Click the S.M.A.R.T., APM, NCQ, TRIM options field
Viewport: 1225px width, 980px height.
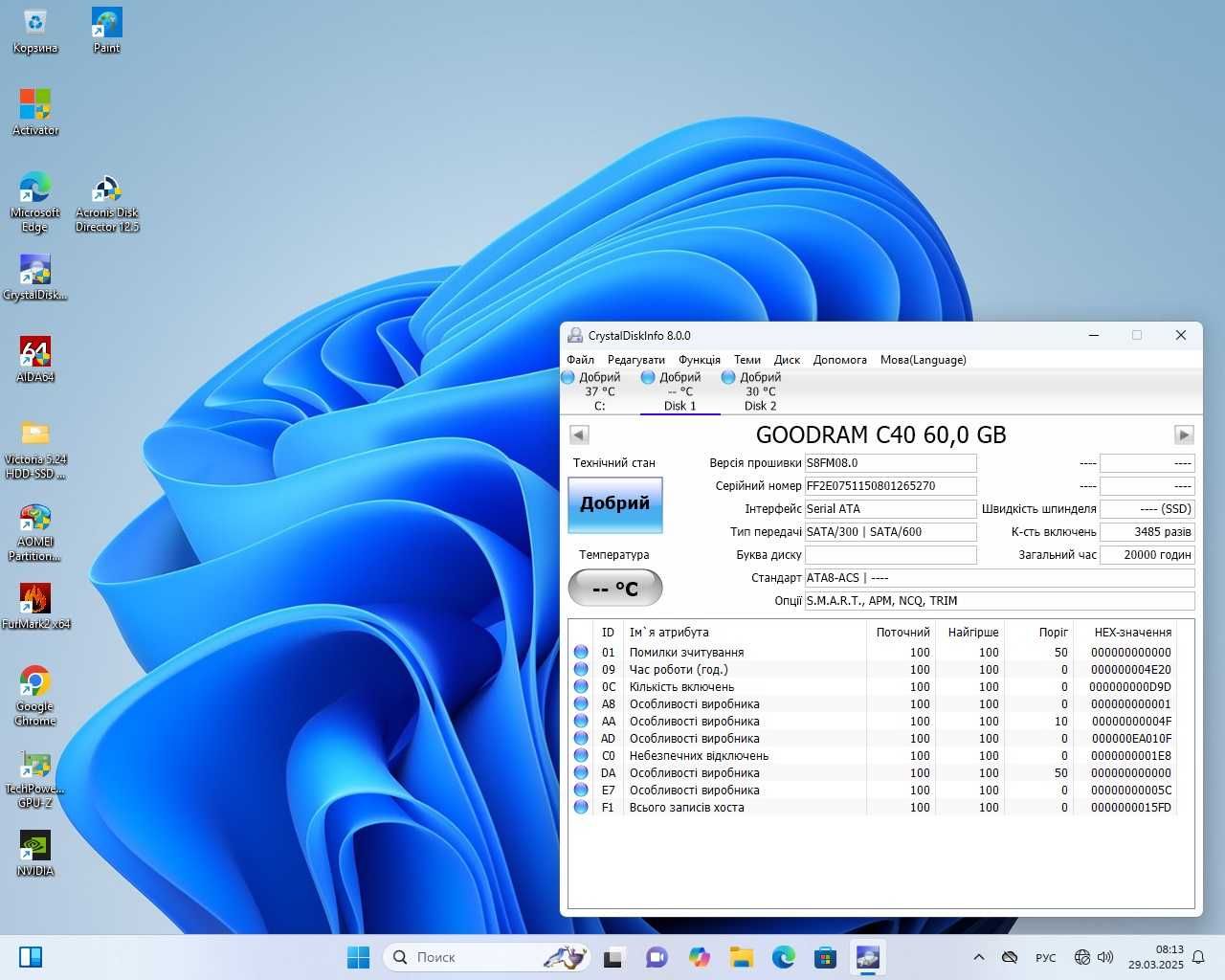point(999,601)
